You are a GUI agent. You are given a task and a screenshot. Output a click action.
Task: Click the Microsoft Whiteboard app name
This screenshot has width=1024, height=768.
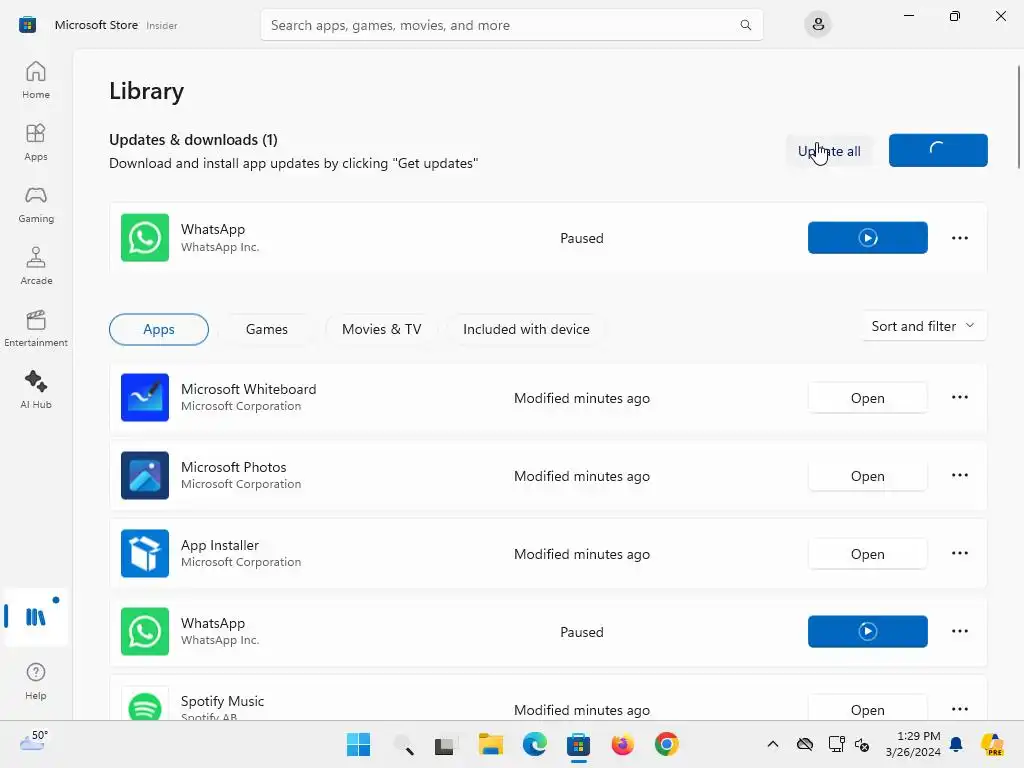[248, 389]
